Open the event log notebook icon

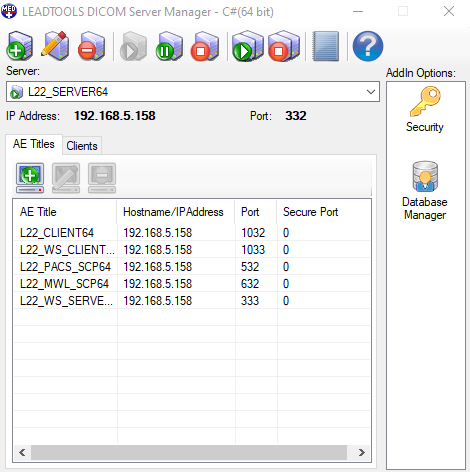[326, 46]
